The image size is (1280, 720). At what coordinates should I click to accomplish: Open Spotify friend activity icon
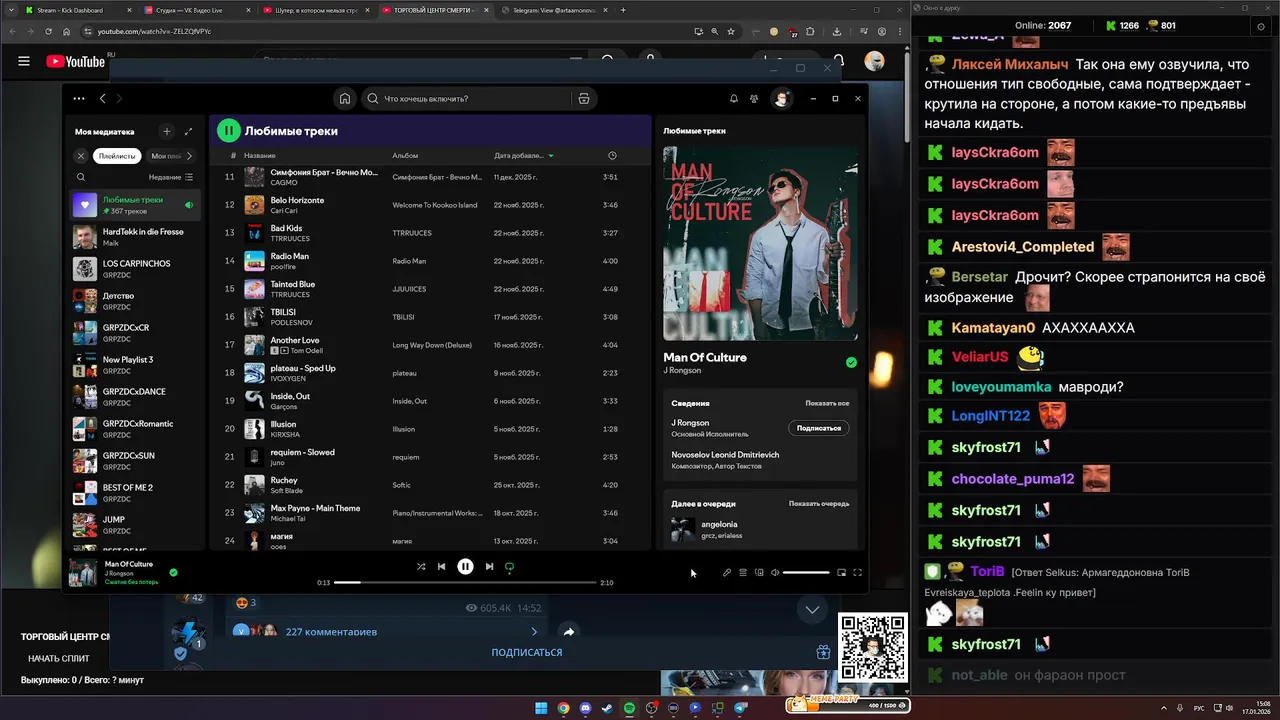coord(754,99)
